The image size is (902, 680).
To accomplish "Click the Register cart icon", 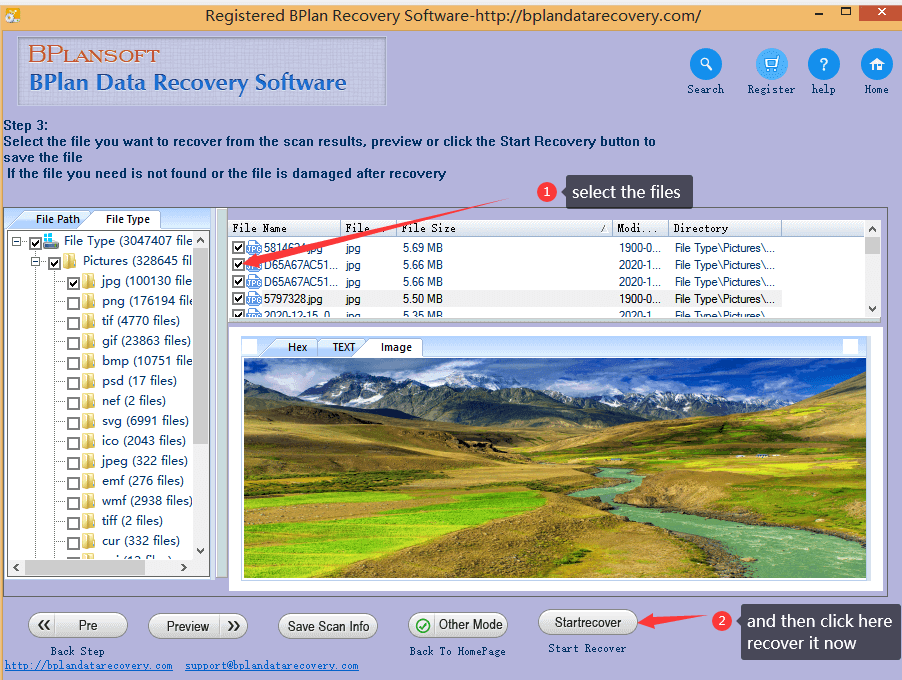I will (771, 64).
